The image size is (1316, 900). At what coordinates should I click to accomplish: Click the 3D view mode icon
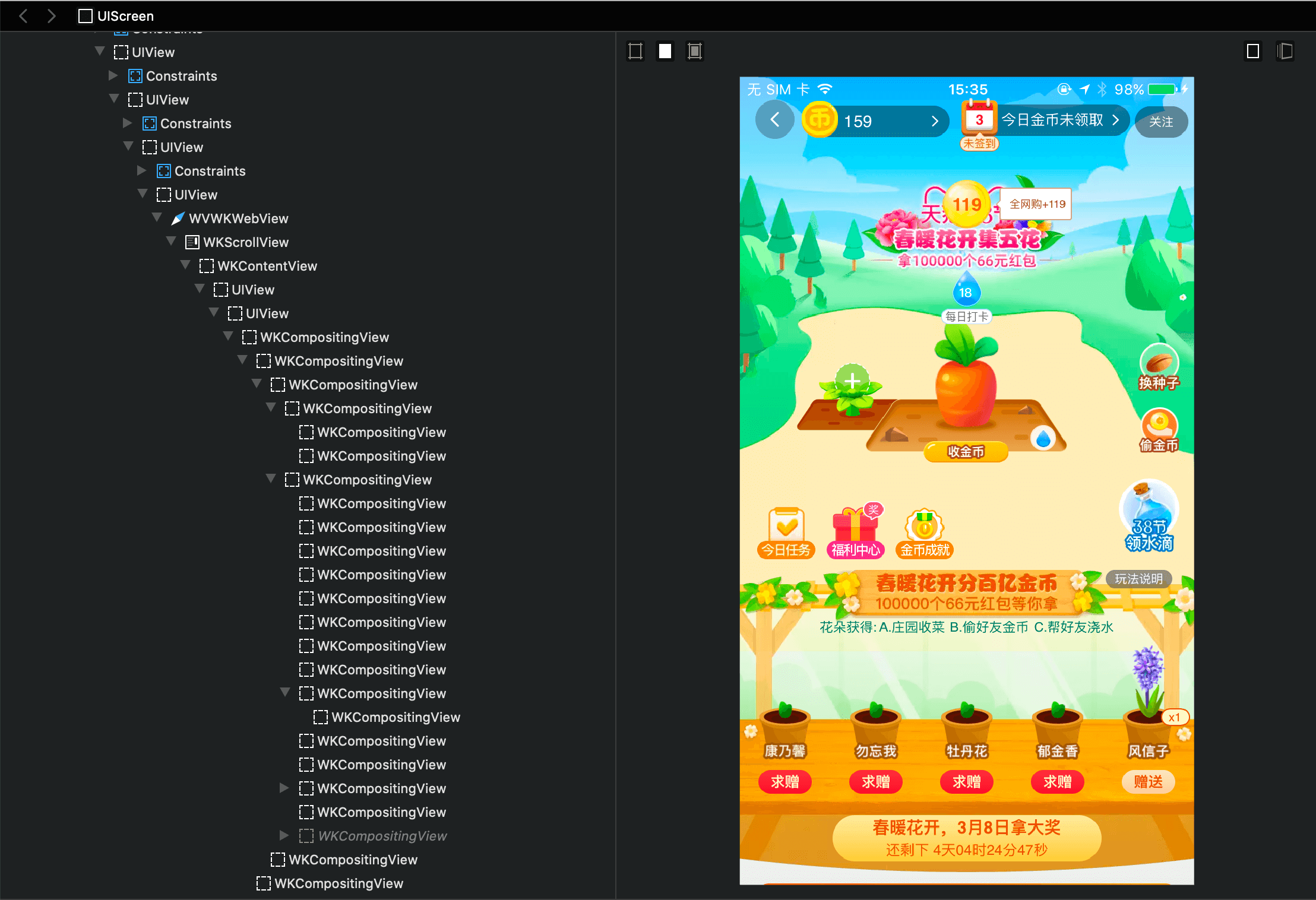(1285, 51)
